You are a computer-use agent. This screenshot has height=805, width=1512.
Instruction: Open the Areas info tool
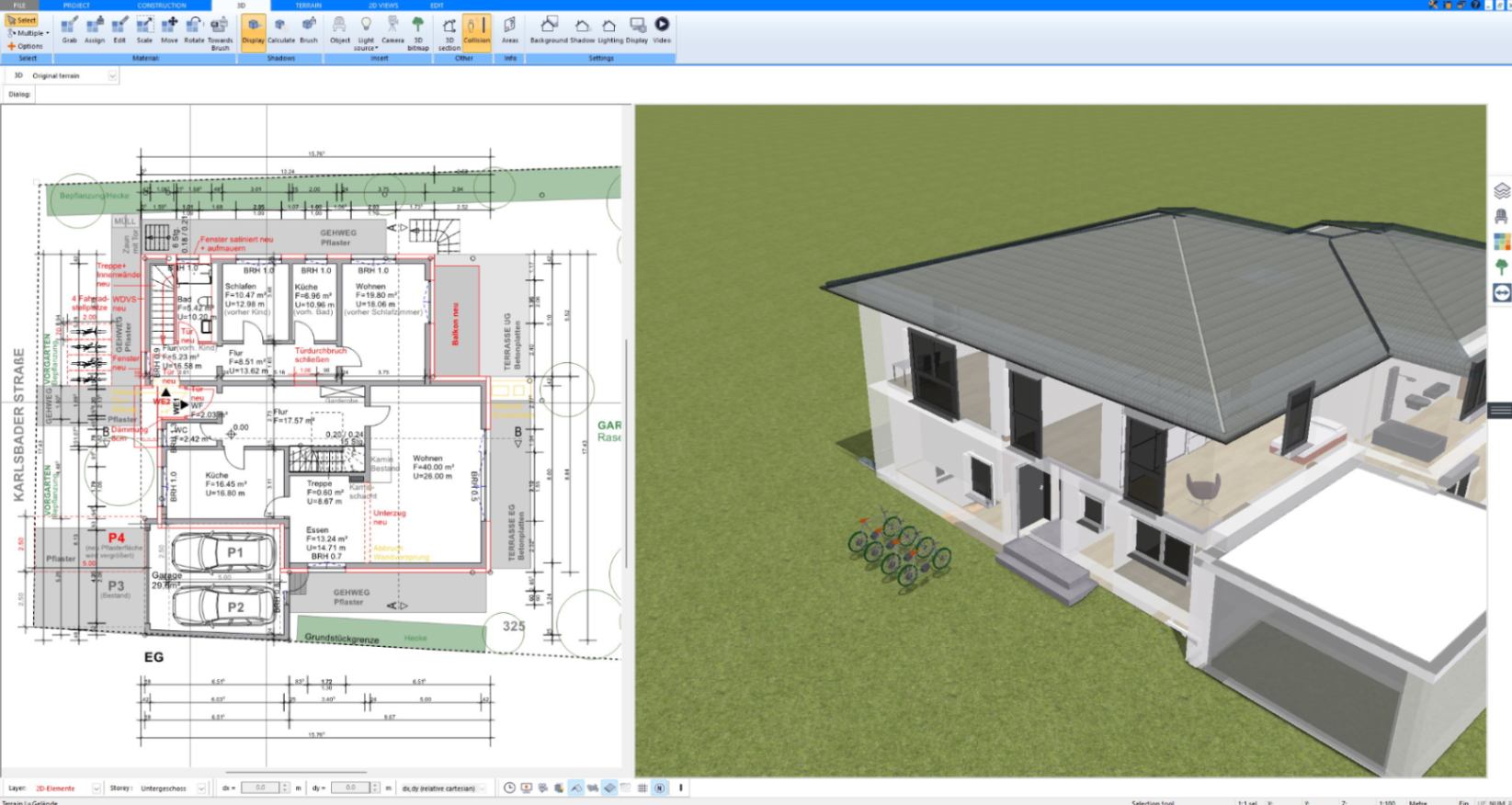coord(509,30)
